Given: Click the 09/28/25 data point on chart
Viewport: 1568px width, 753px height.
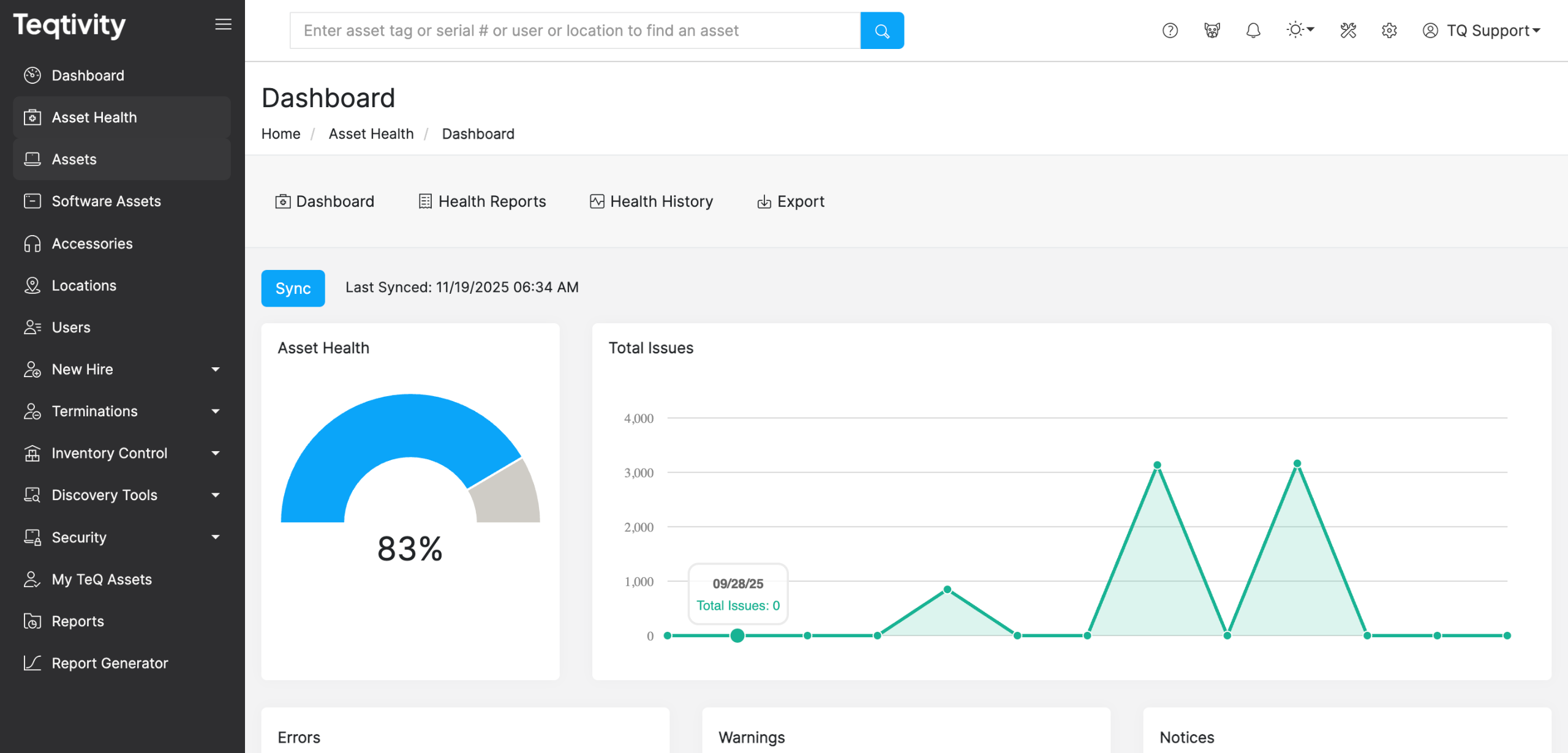Looking at the screenshot, I should (x=737, y=635).
